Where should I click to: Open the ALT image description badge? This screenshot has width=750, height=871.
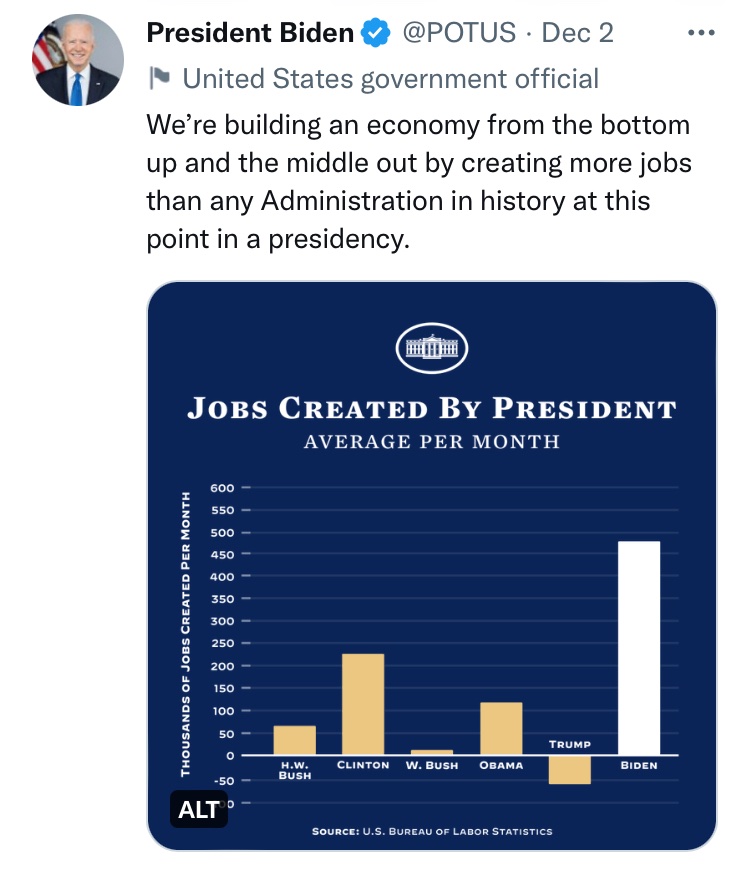click(x=199, y=809)
